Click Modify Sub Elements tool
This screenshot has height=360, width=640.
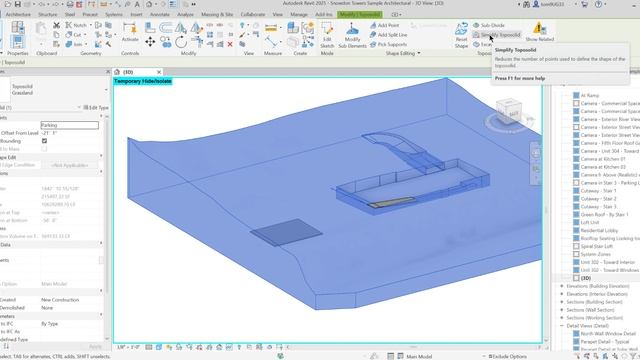(x=352, y=35)
